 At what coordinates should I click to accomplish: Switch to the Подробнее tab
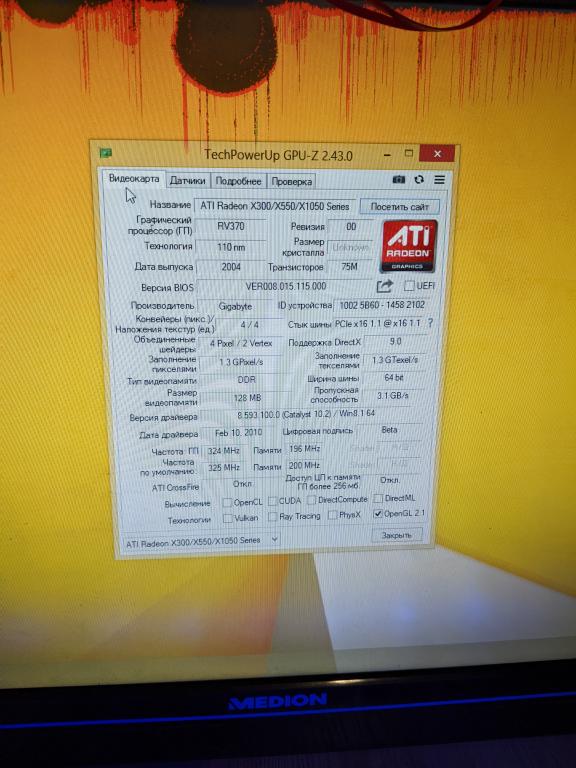tap(239, 181)
